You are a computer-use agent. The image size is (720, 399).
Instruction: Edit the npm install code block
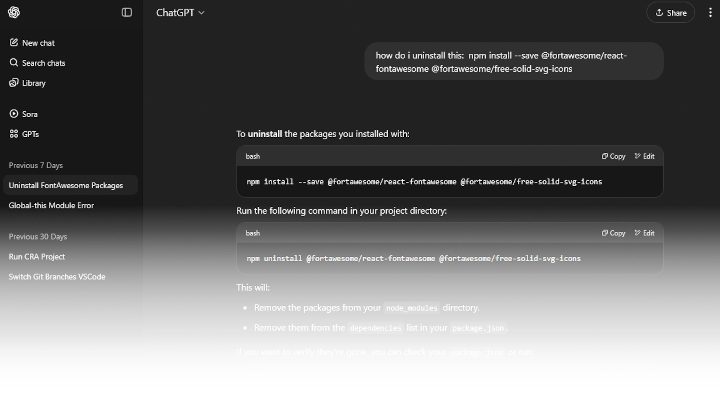644,156
